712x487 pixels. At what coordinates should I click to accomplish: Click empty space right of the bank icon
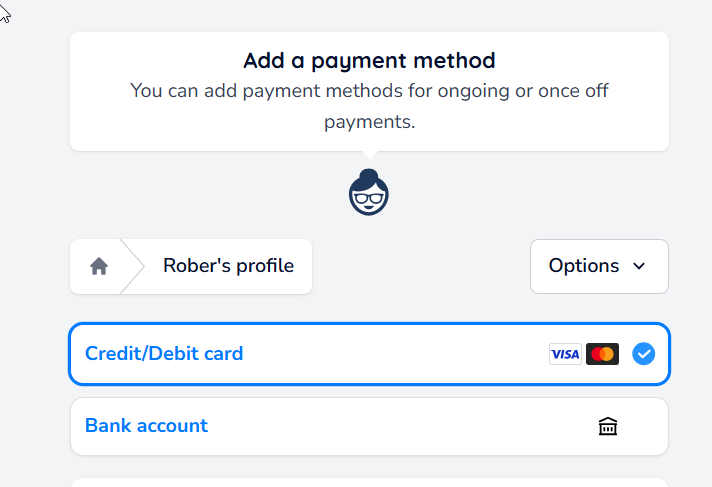(x=643, y=427)
